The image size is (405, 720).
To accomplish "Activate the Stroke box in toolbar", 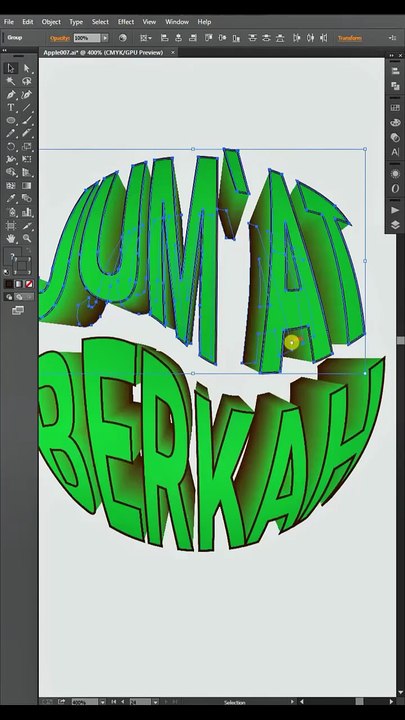I will pos(22,266).
